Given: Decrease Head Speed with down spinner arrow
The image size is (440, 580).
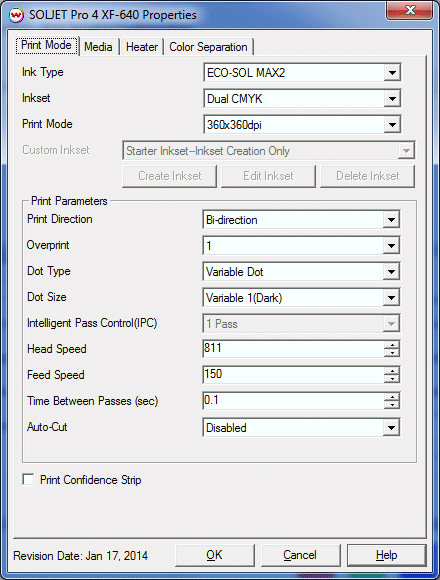Looking at the screenshot, I should point(392,353).
